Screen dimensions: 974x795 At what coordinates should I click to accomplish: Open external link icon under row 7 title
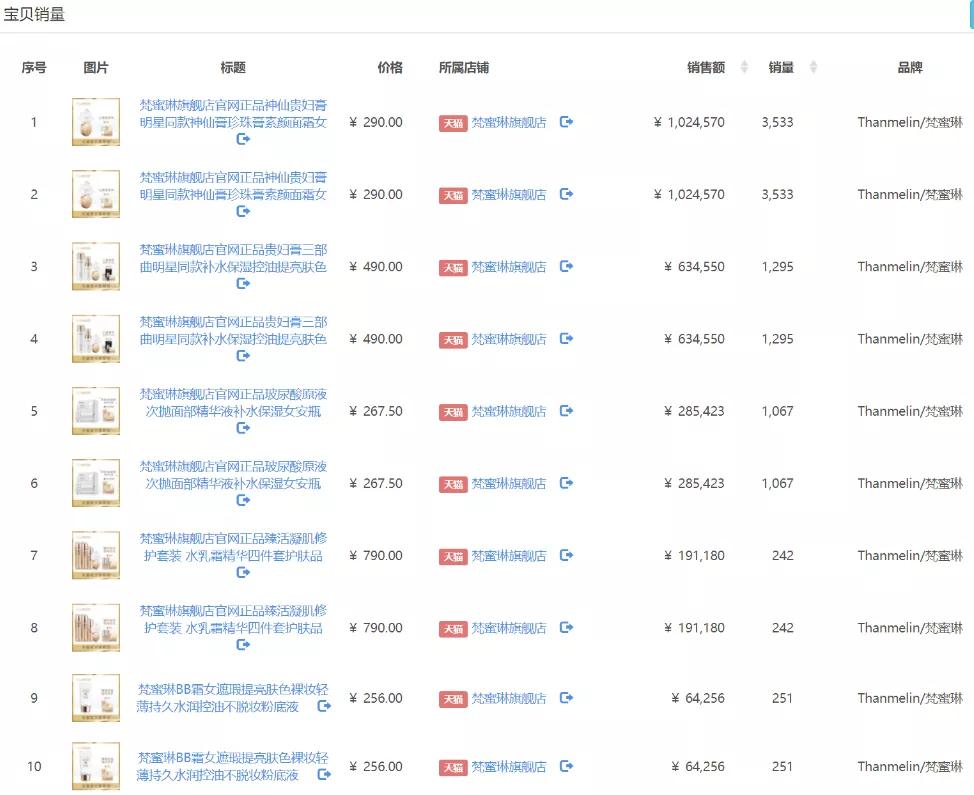pos(243,572)
